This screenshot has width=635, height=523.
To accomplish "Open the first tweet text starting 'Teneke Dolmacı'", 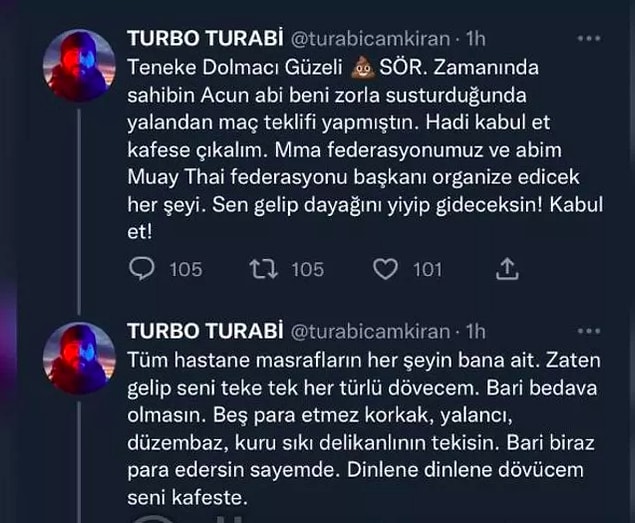I will click(364, 149).
